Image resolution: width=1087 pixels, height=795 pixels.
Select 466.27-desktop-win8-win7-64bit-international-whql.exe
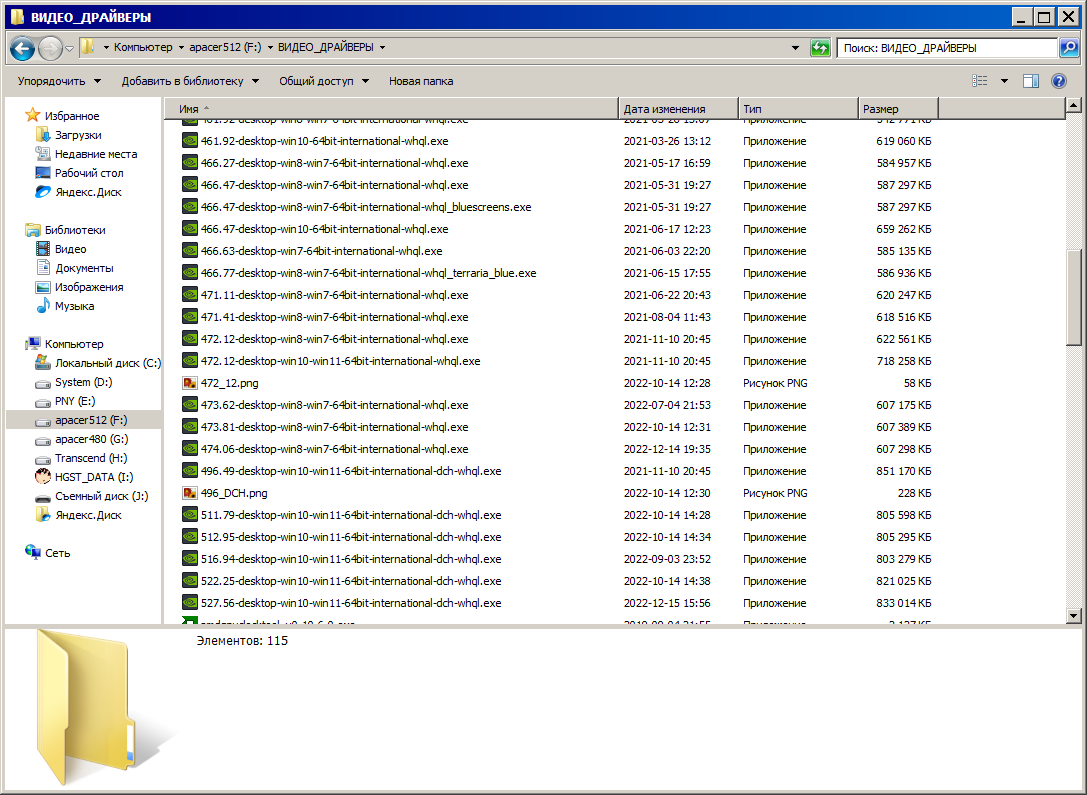(x=334, y=163)
